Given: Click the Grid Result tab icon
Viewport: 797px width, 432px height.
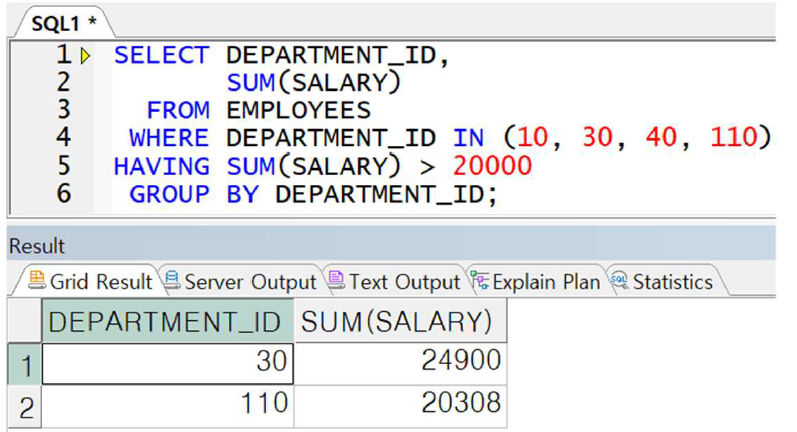Looking at the screenshot, I should click(x=37, y=280).
